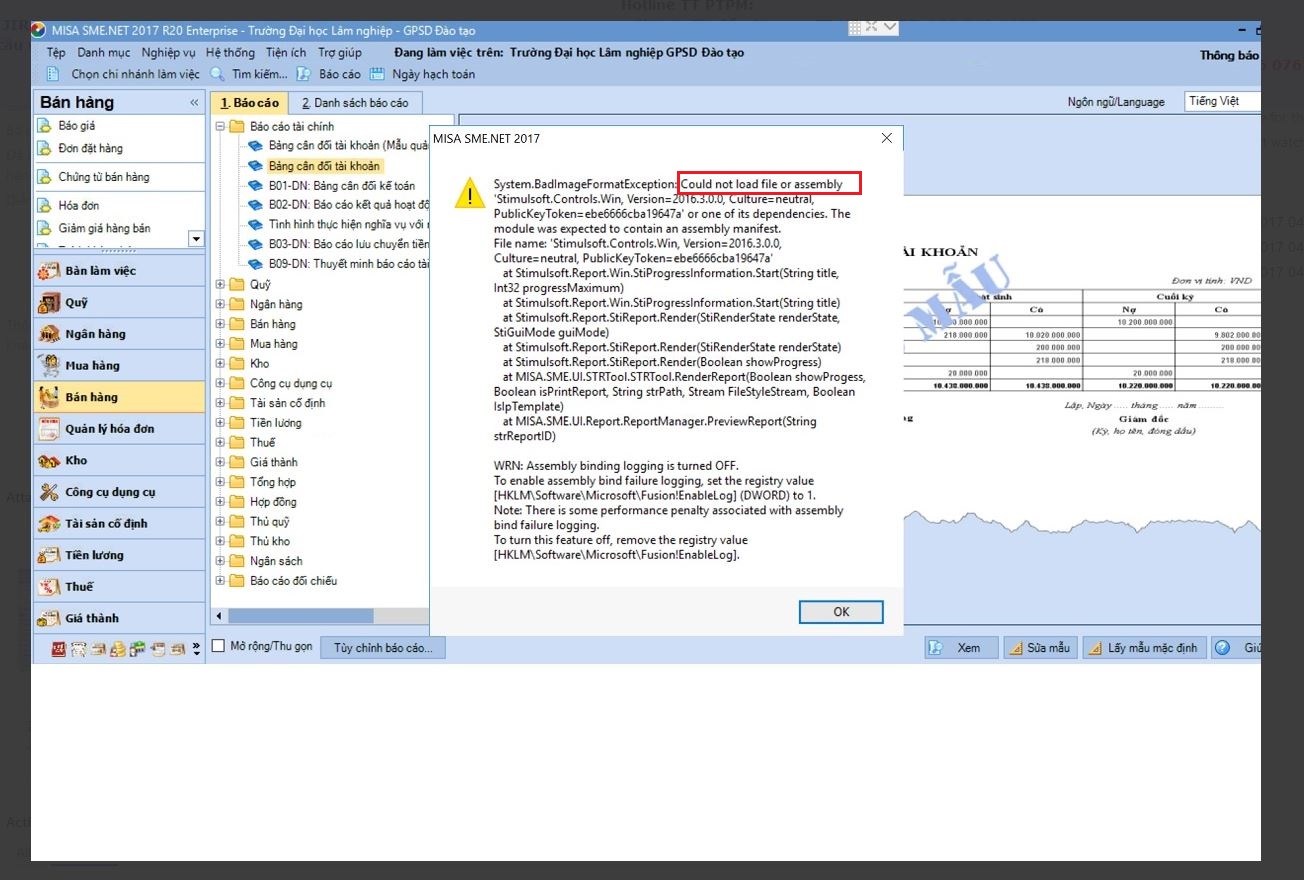The image size is (1304, 880).
Task: Collapse the Báo cáo tài chính folder
Action: click(221, 127)
